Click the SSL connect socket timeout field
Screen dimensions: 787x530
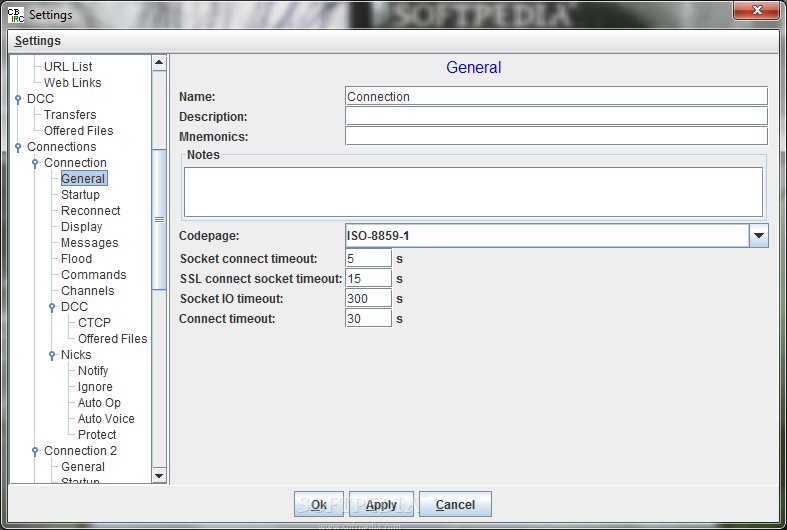tap(368, 279)
